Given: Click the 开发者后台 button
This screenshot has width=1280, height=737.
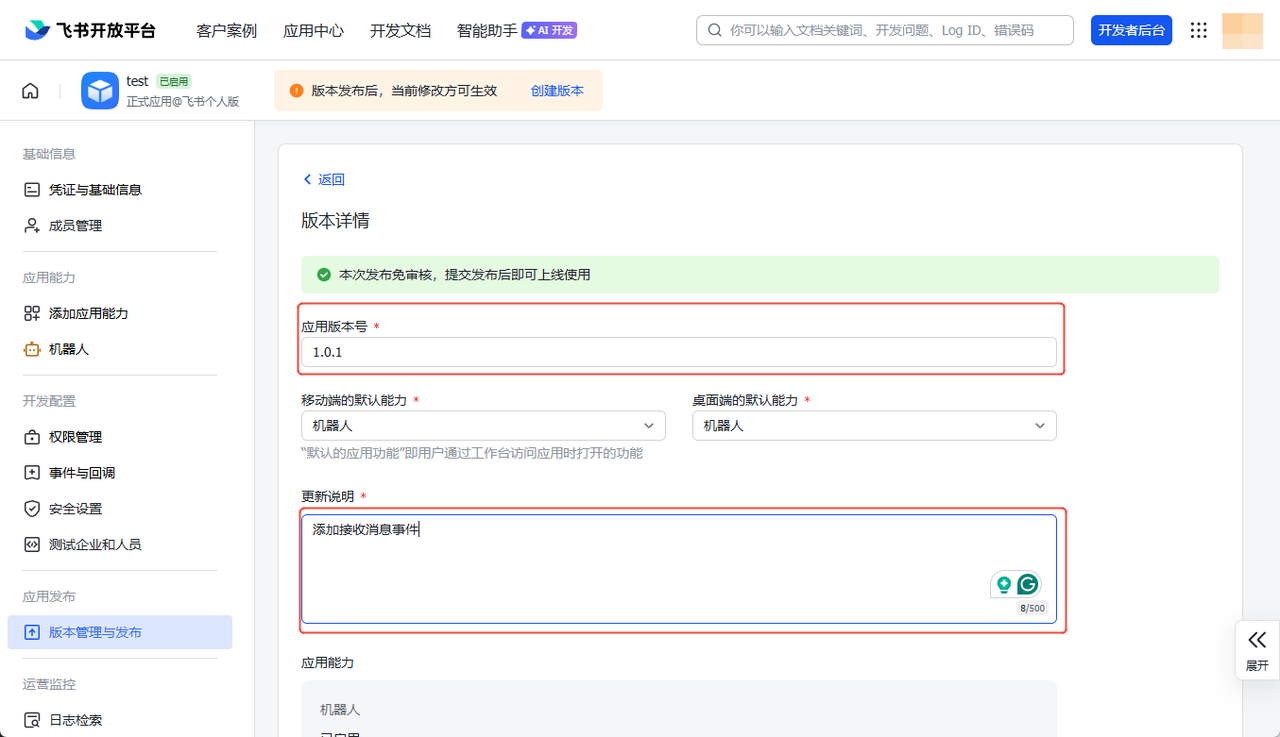Looking at the screenshot, I should (1131, 30).
